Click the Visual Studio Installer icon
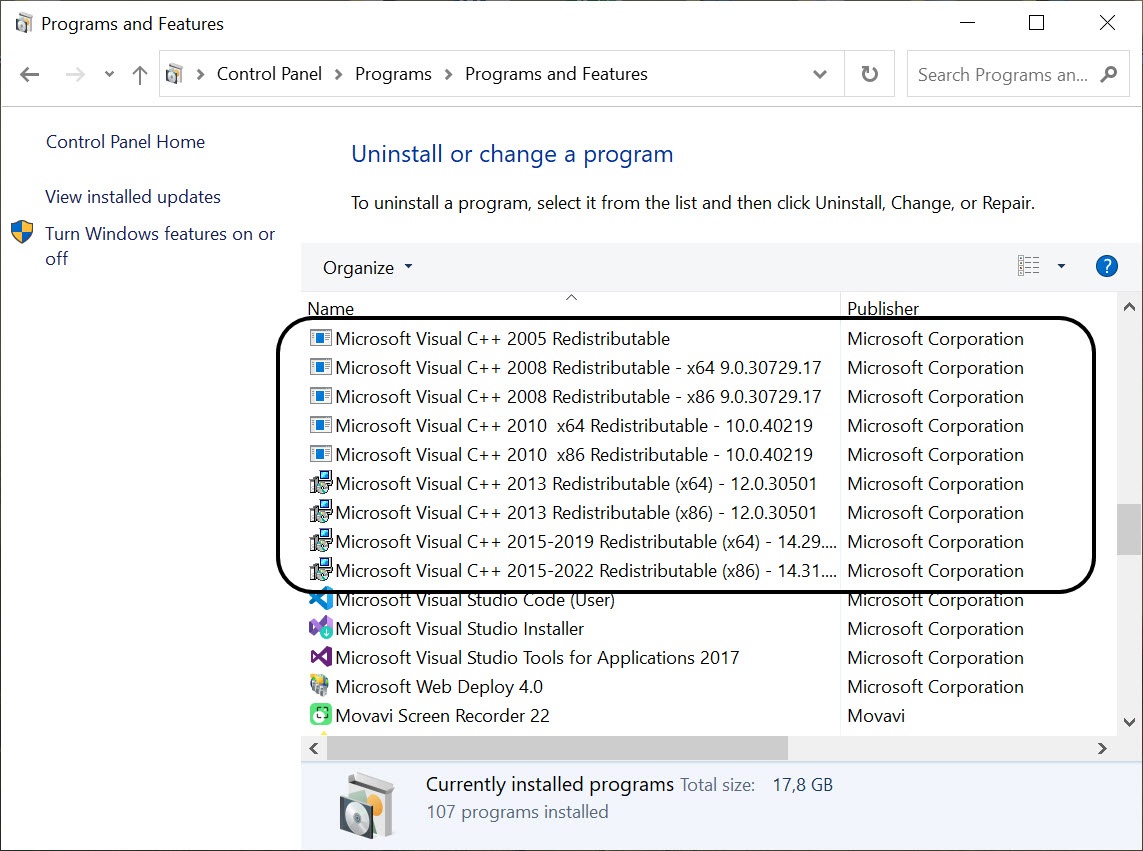Screen dimensions: 1143x851 320,629
